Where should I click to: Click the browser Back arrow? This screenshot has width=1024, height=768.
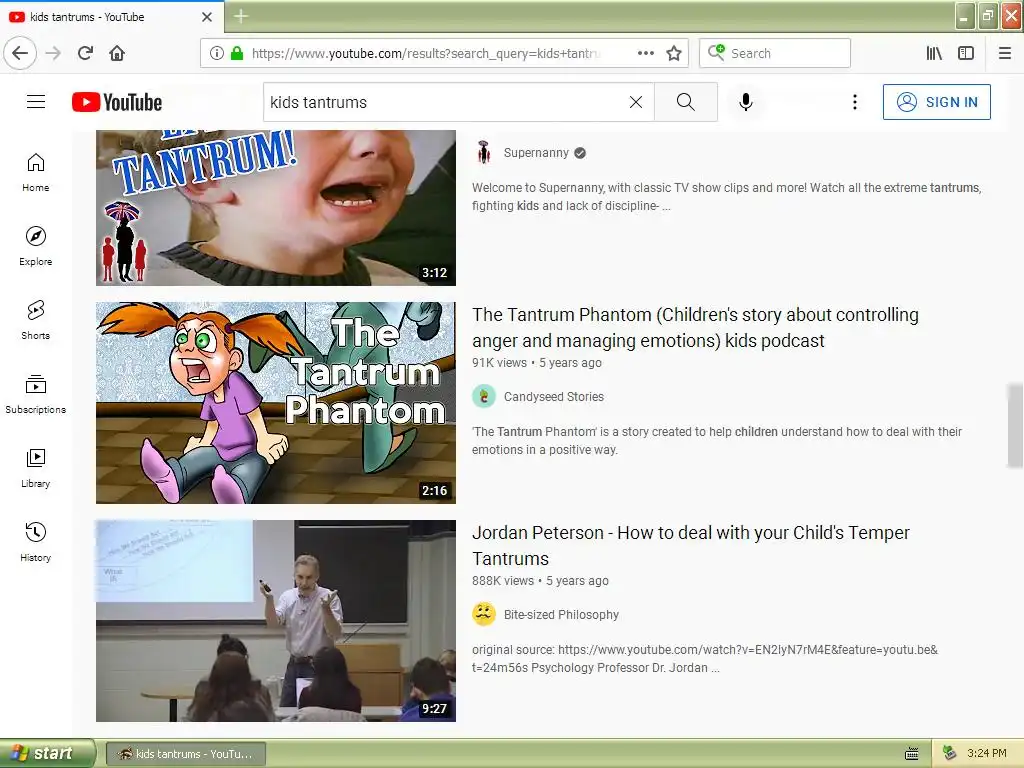tap(20, 53)
